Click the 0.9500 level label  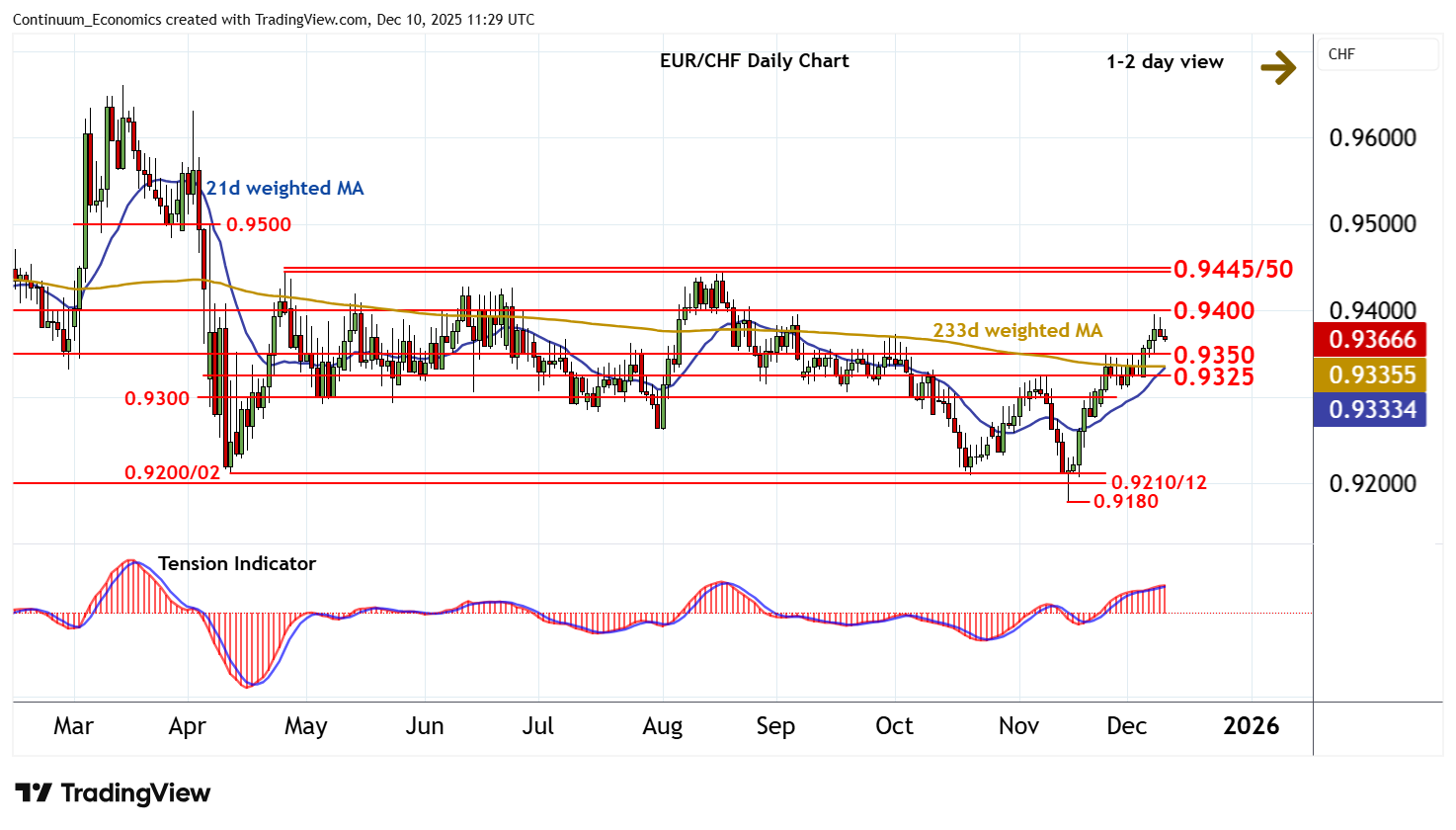258,225
